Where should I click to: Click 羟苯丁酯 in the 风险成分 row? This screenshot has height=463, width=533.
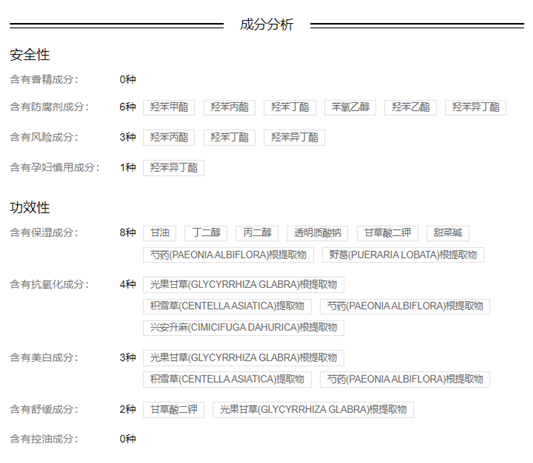coord(229,138)
